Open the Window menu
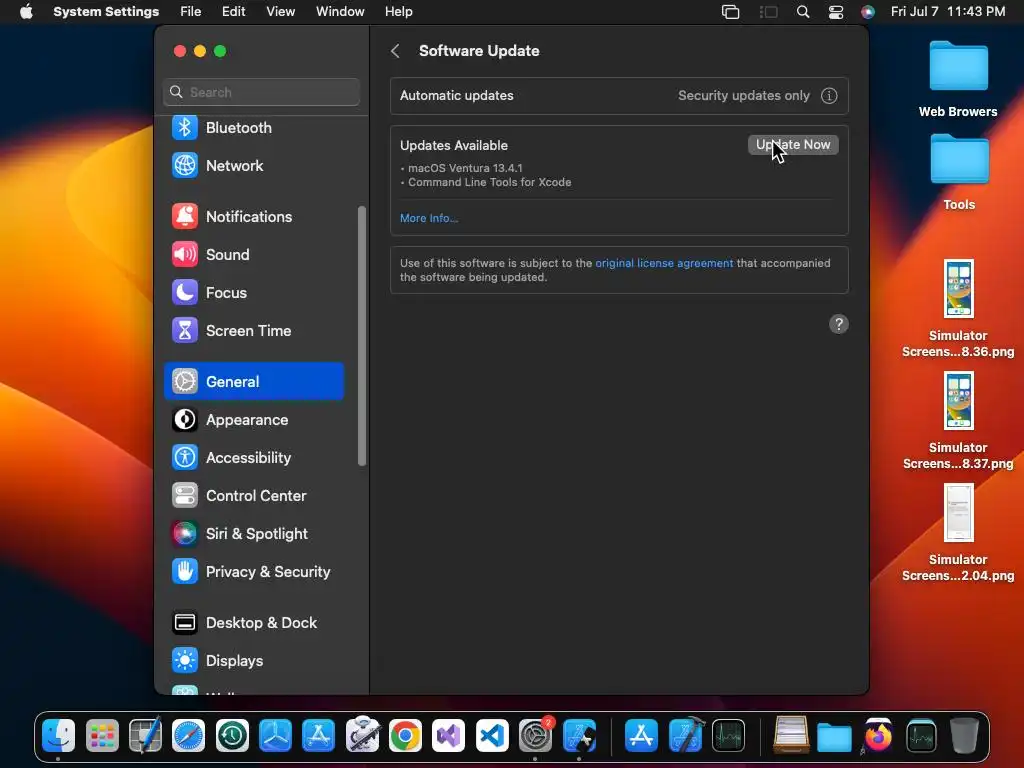Screen dimensions: 1024x768 340,12
